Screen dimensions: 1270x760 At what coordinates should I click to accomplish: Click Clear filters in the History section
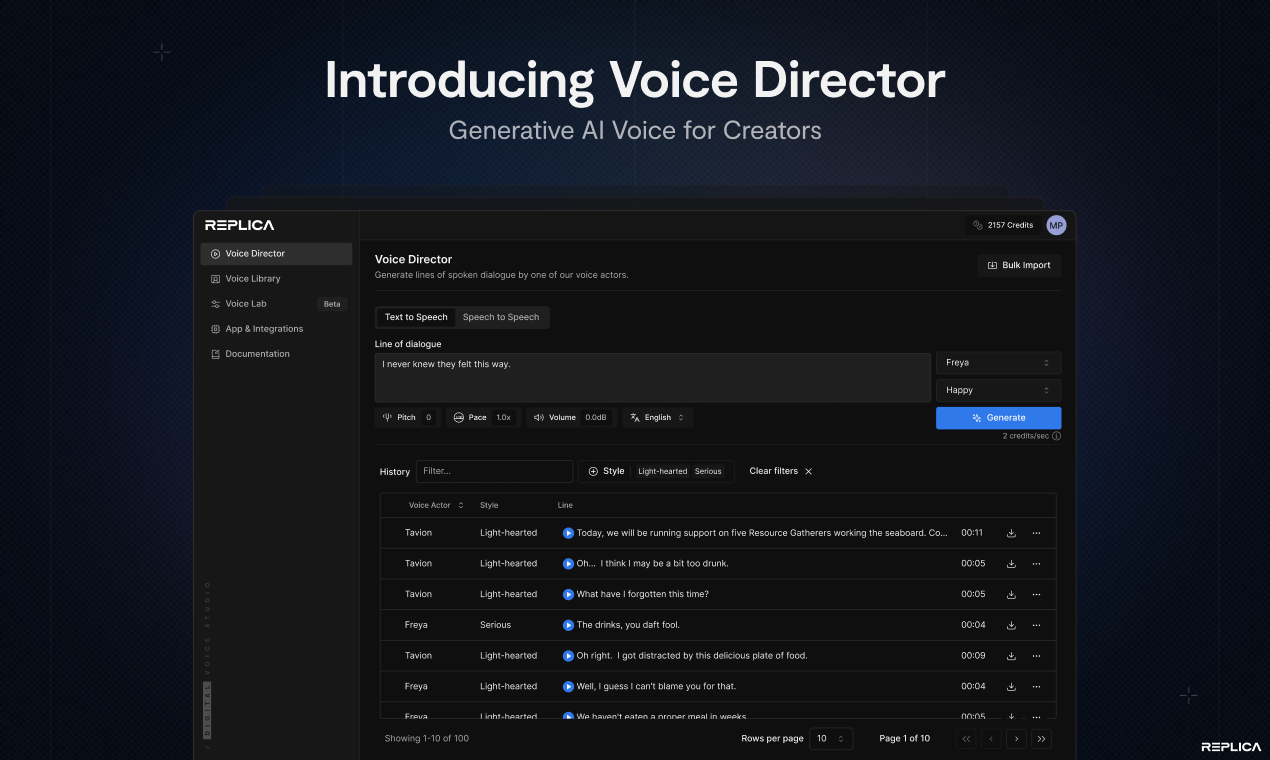click(x=773, y=470)
